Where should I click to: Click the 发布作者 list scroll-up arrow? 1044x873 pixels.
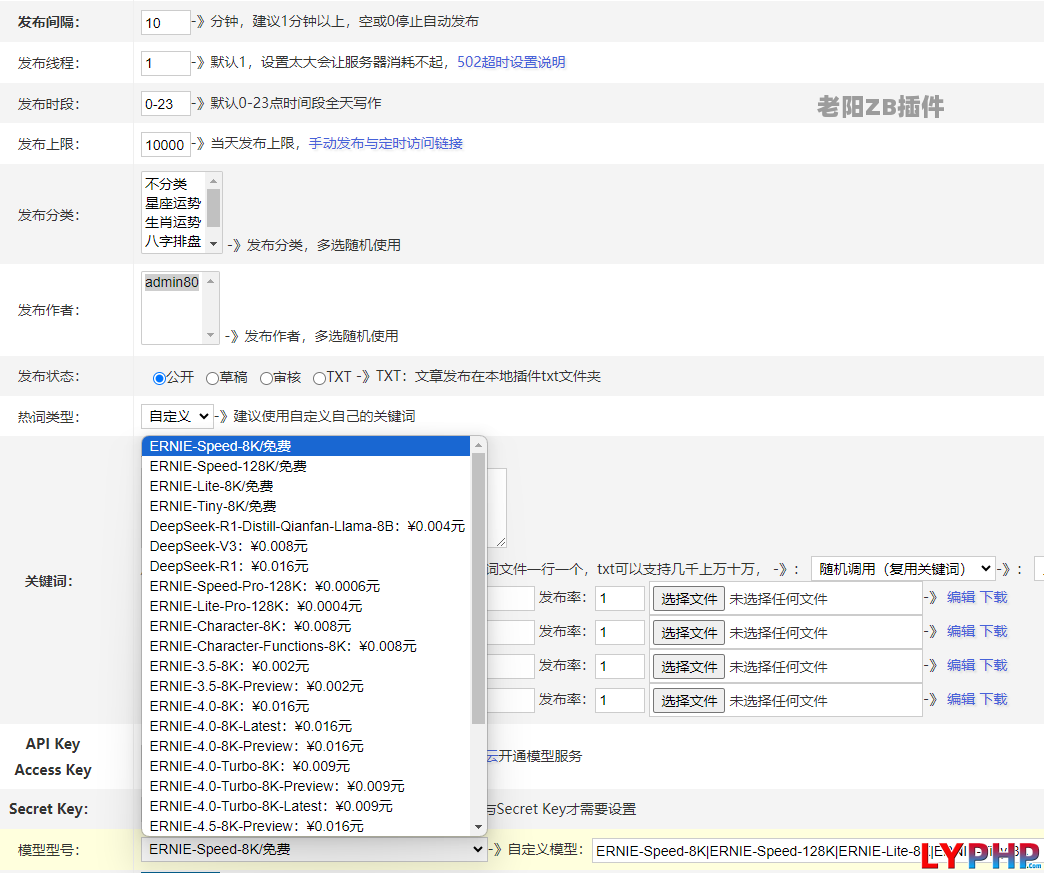coord(210,281)
